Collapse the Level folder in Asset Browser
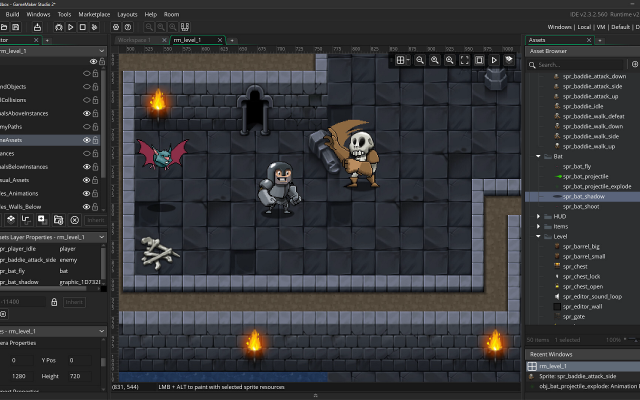640x400 pixels. [538, 236]
